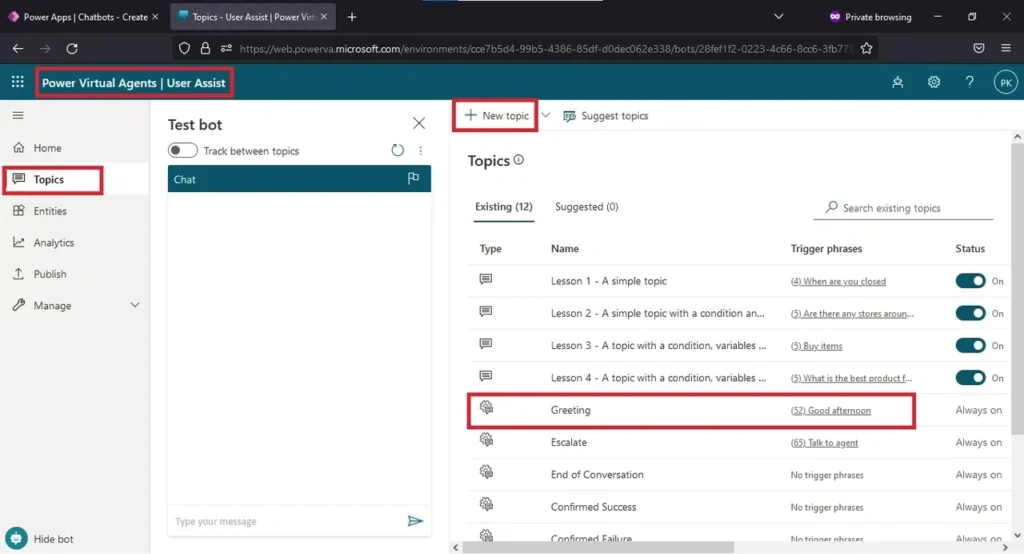Click the Hide bot icon
Viewport: 1024px width, 554px height.
(16, 538)
